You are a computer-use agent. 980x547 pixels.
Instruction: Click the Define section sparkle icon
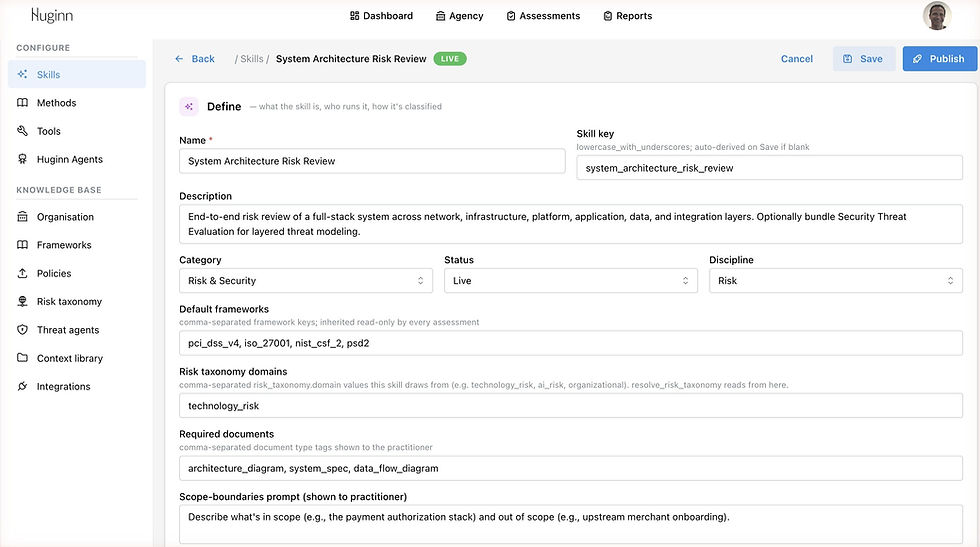tap(189, 106)
